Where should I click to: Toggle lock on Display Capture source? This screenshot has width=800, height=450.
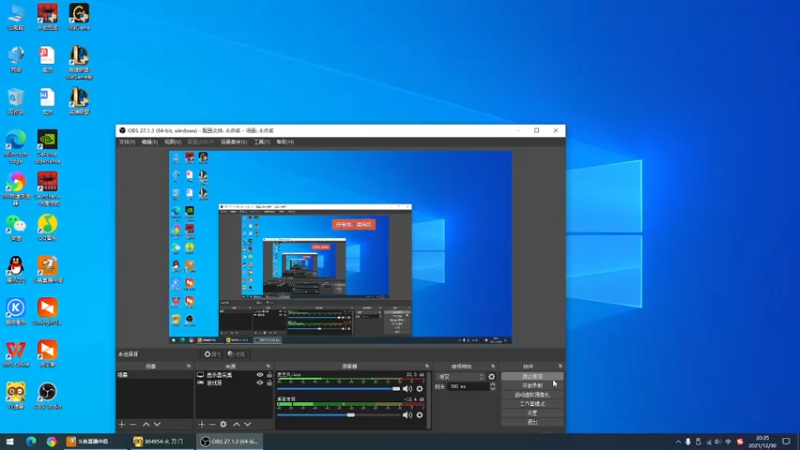269,375
